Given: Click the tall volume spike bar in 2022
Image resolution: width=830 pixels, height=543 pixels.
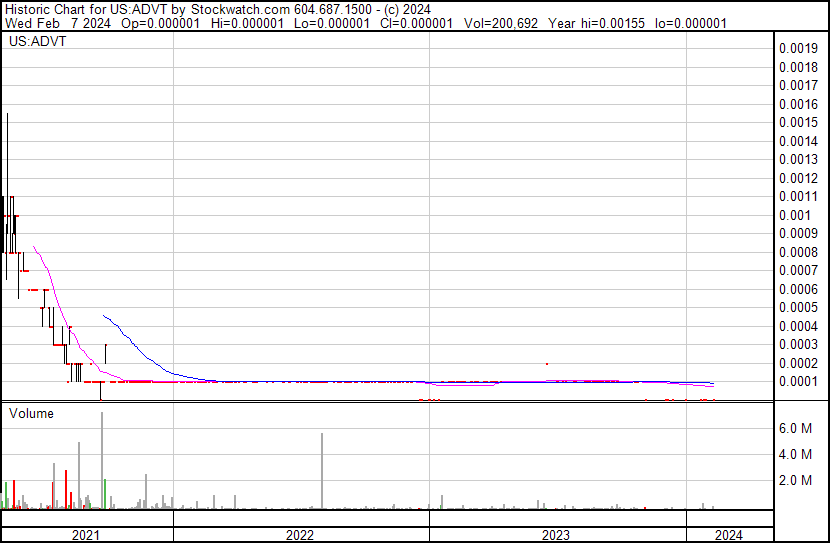Looking at the screenshot, I should pyautogui.click(x=322, y=470).
